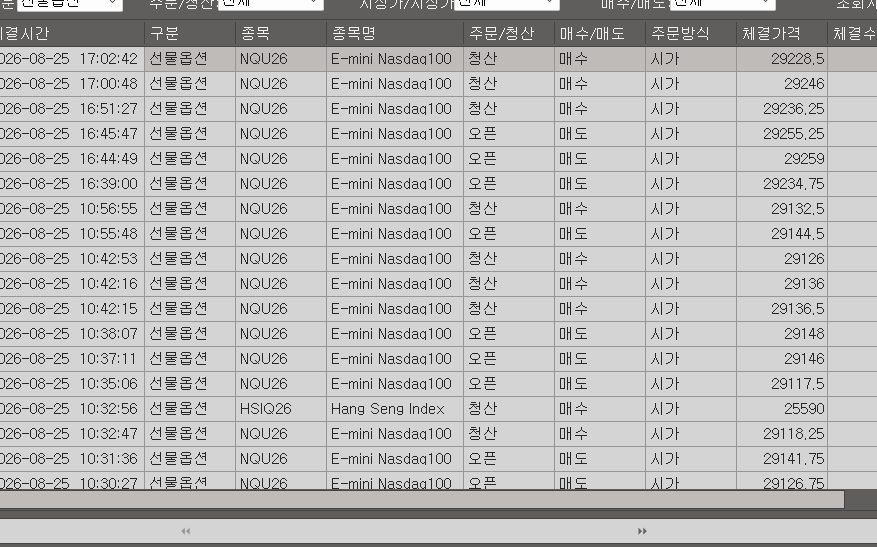Select the row with time 17:00:48
The image size is (877, 547).
pyautogui.click(x=438, y=84)
